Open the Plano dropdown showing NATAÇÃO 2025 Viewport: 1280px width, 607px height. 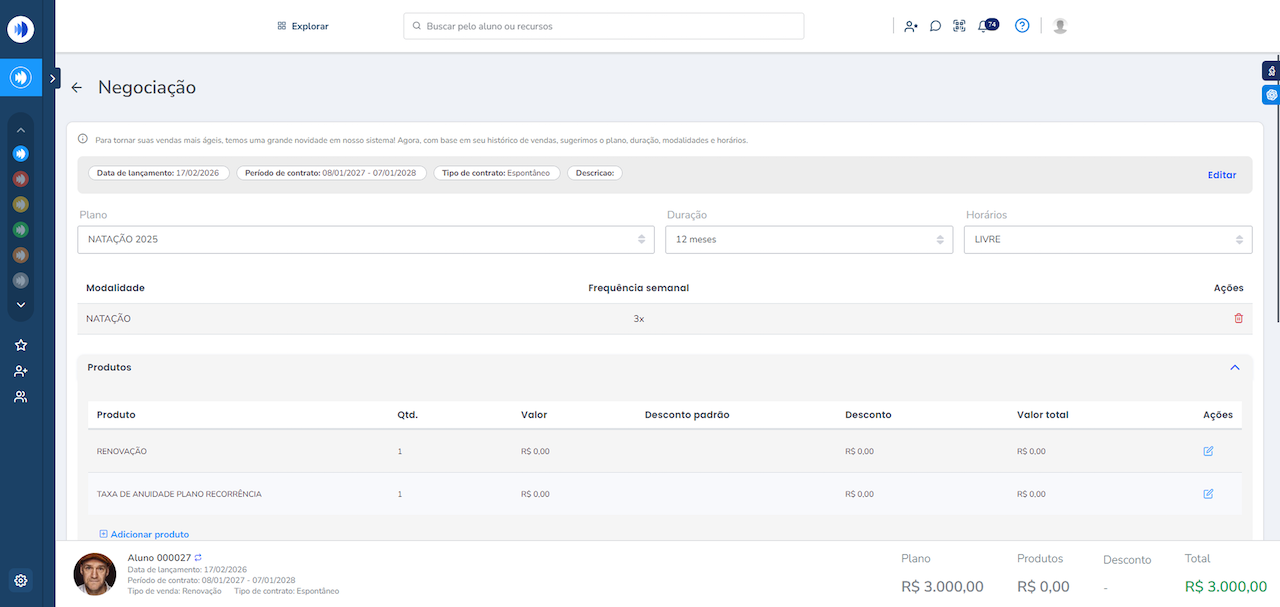366,240
